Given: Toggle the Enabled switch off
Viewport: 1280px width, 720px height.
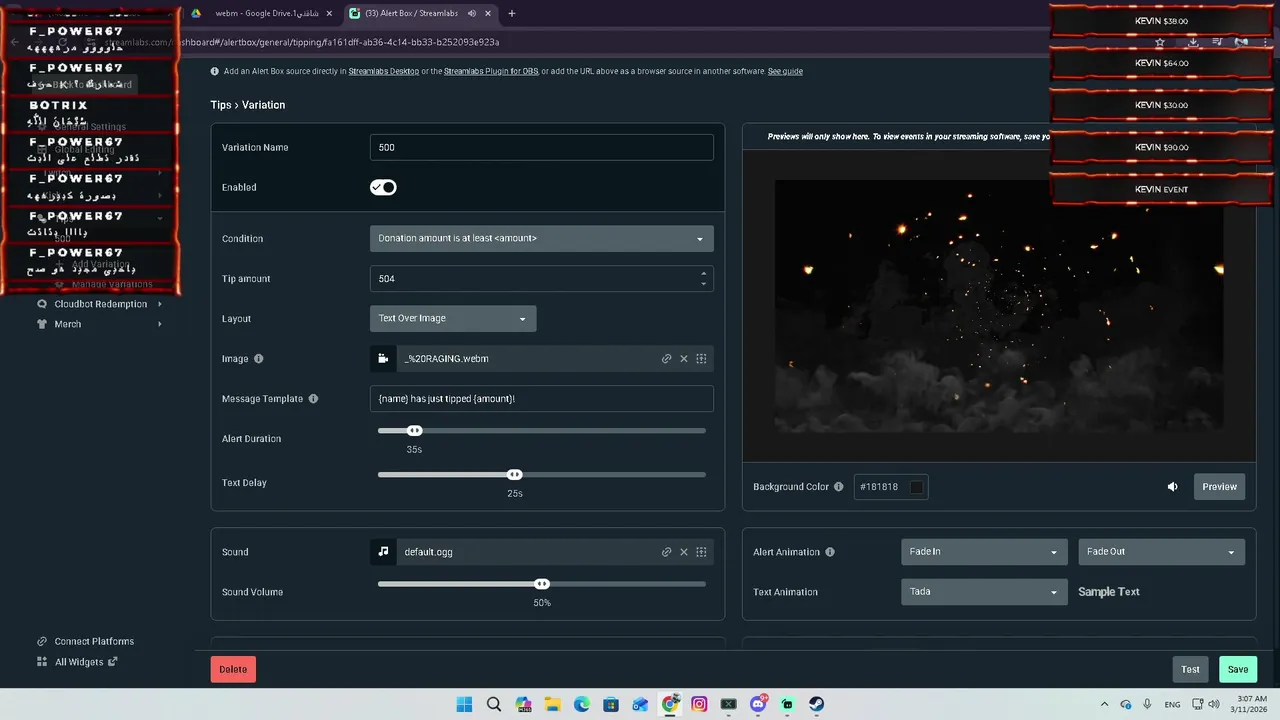Looking at the screenshot, I should pos(383,187).
